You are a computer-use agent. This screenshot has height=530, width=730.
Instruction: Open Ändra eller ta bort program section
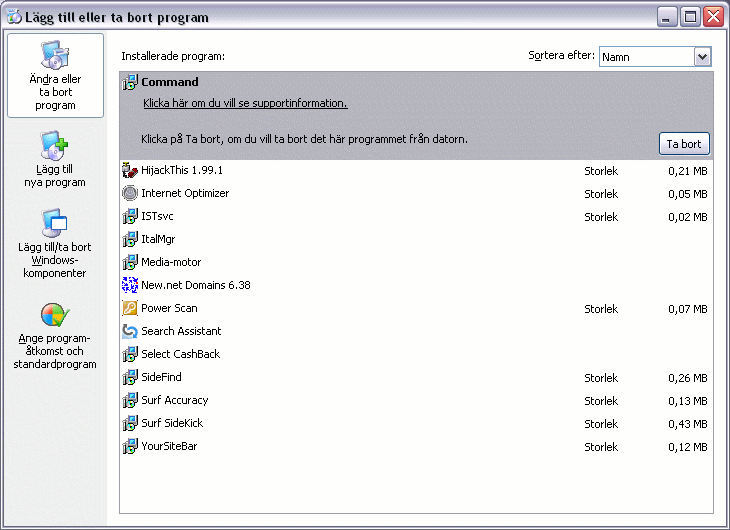coord(55,75)
